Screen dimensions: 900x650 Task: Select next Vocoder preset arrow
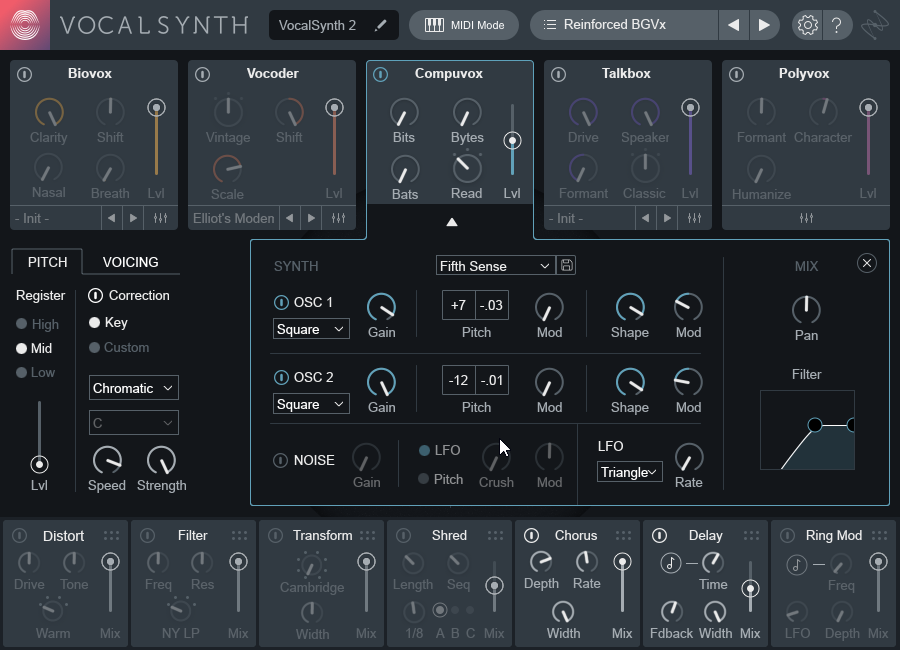tap(311, 218)
